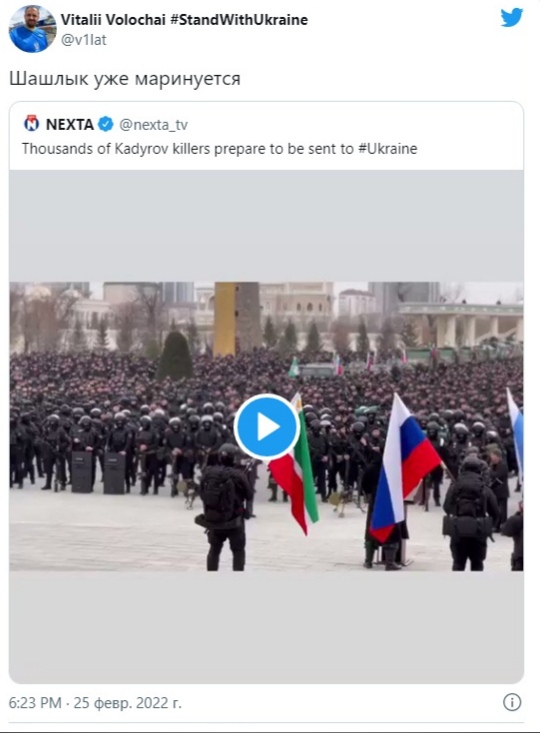Play the embedded NEXTA video

[x=266, y=427]
